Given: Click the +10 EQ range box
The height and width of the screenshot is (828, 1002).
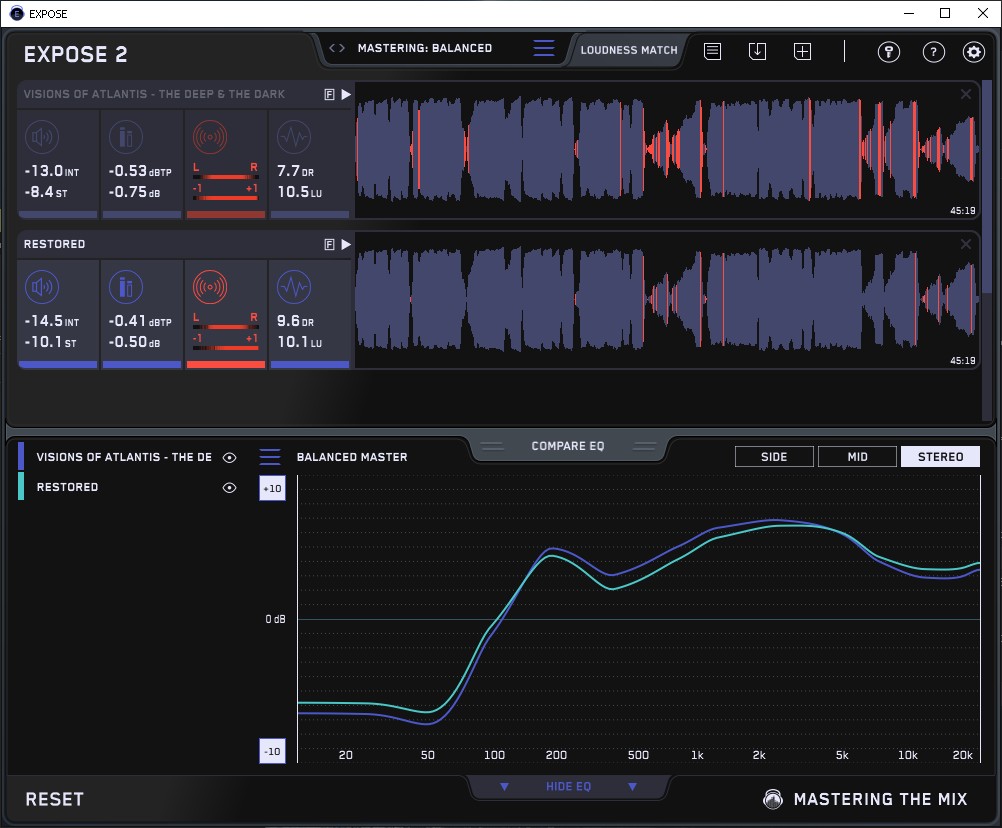Looking at the screenshot, I should coord(272,489).
